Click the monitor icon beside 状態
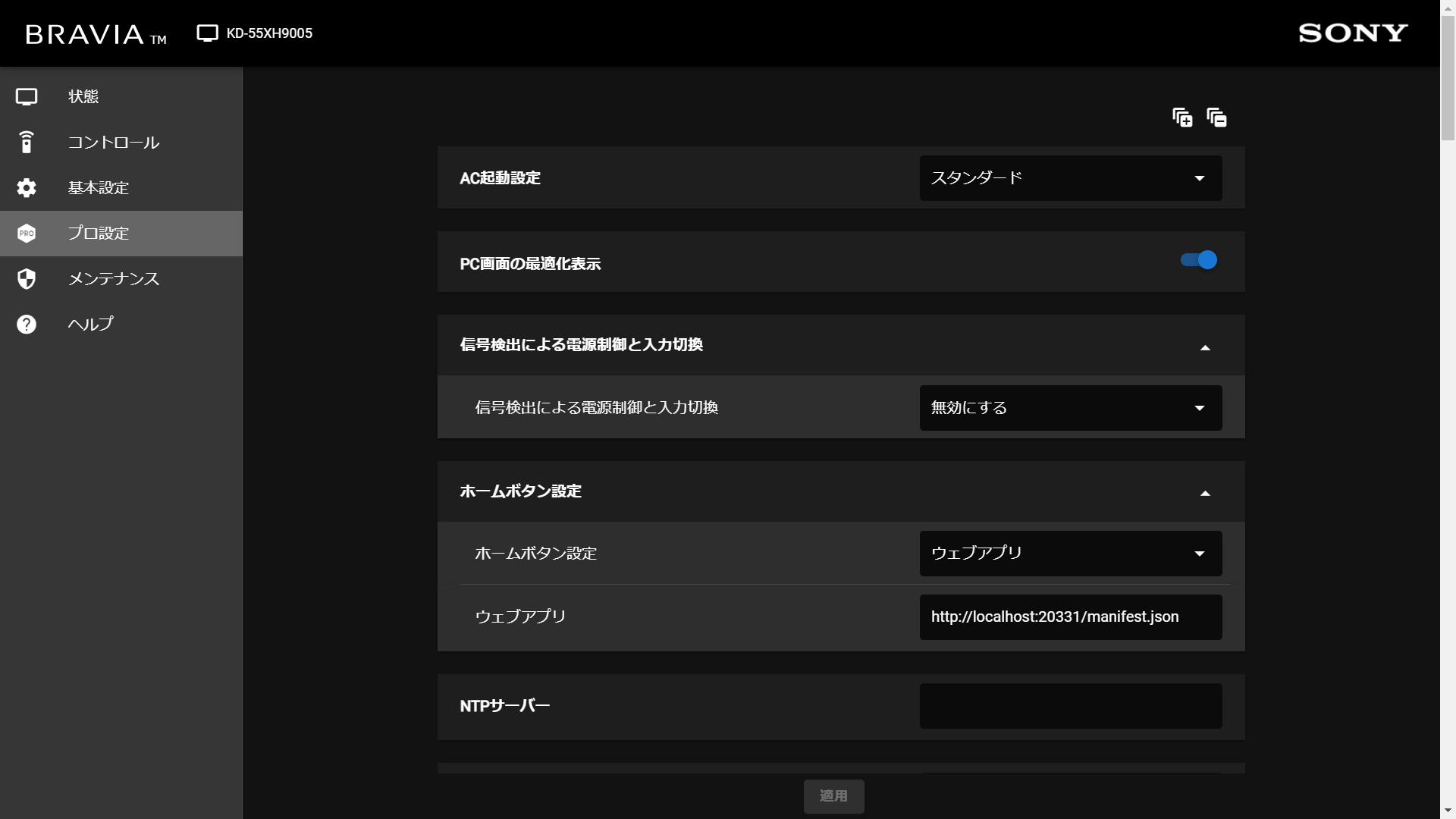The width and height of the screenshot is (1456, 819). pos(27,97)
